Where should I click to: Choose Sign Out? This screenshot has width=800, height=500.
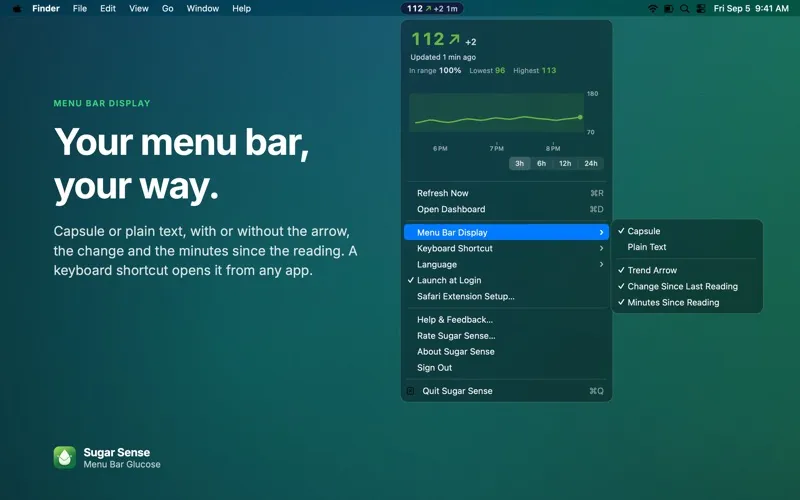point(506,368)
